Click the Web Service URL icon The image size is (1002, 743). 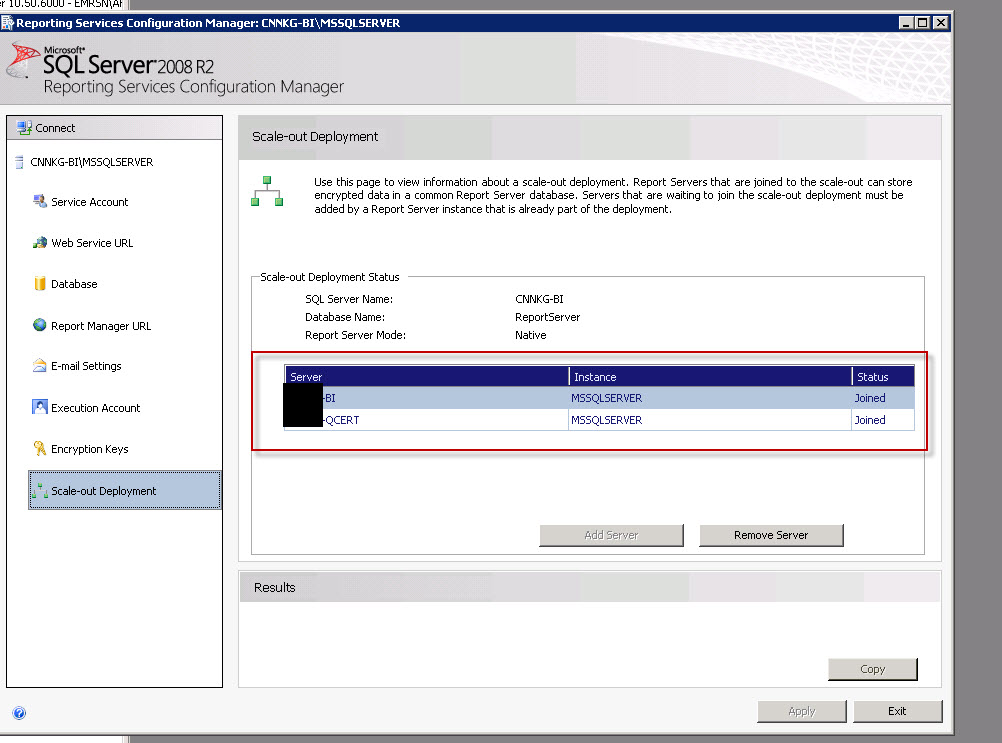pos(40,243)
